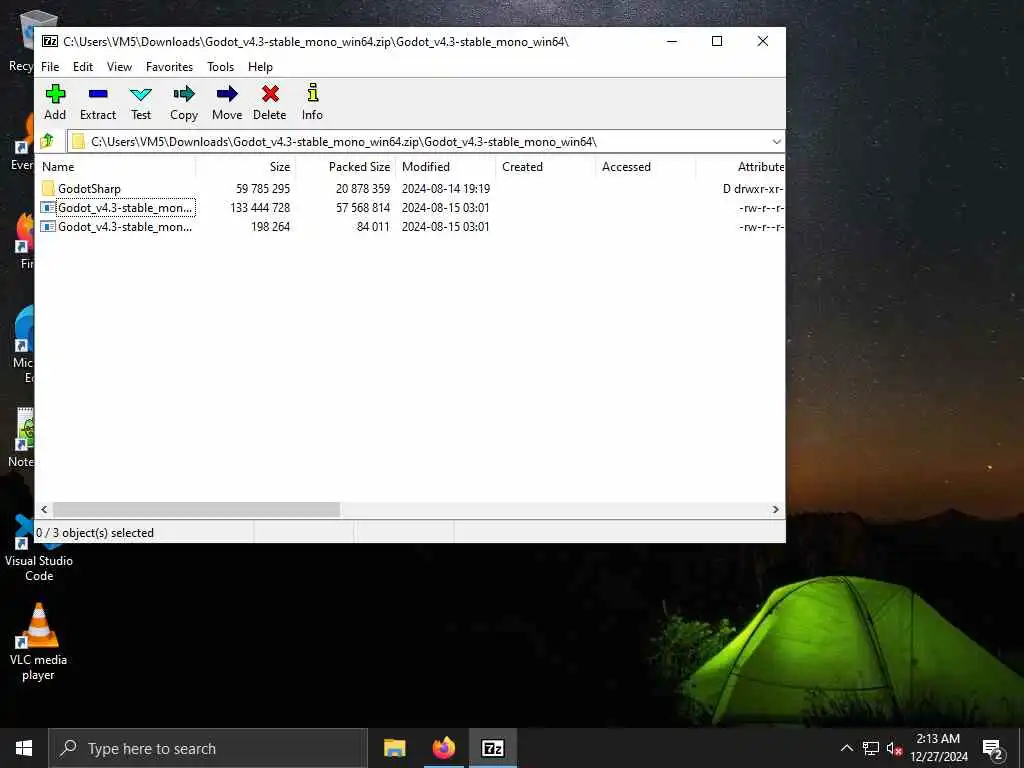The image size is (1024, 768).
Task: Click the 7z logo in title bar
Action: click(50, 41)
